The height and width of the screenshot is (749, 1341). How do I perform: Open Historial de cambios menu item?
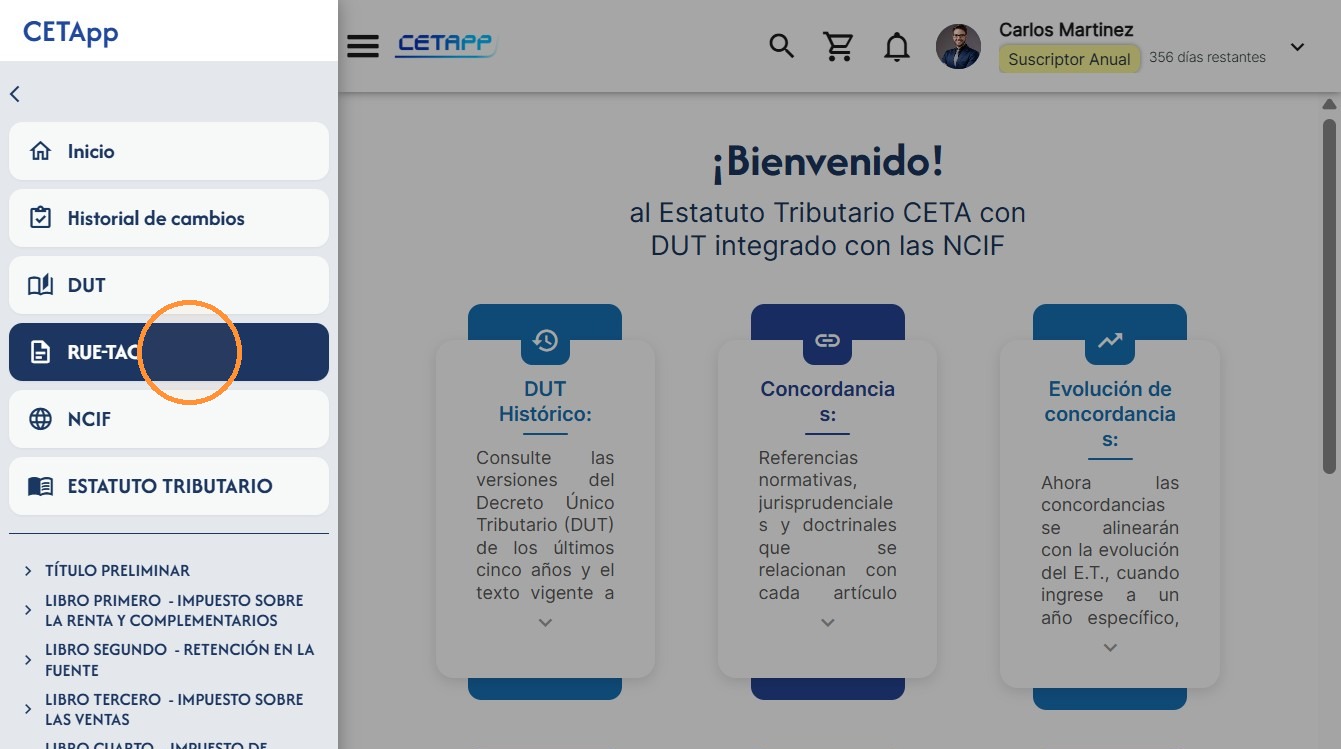pos(169,218)
